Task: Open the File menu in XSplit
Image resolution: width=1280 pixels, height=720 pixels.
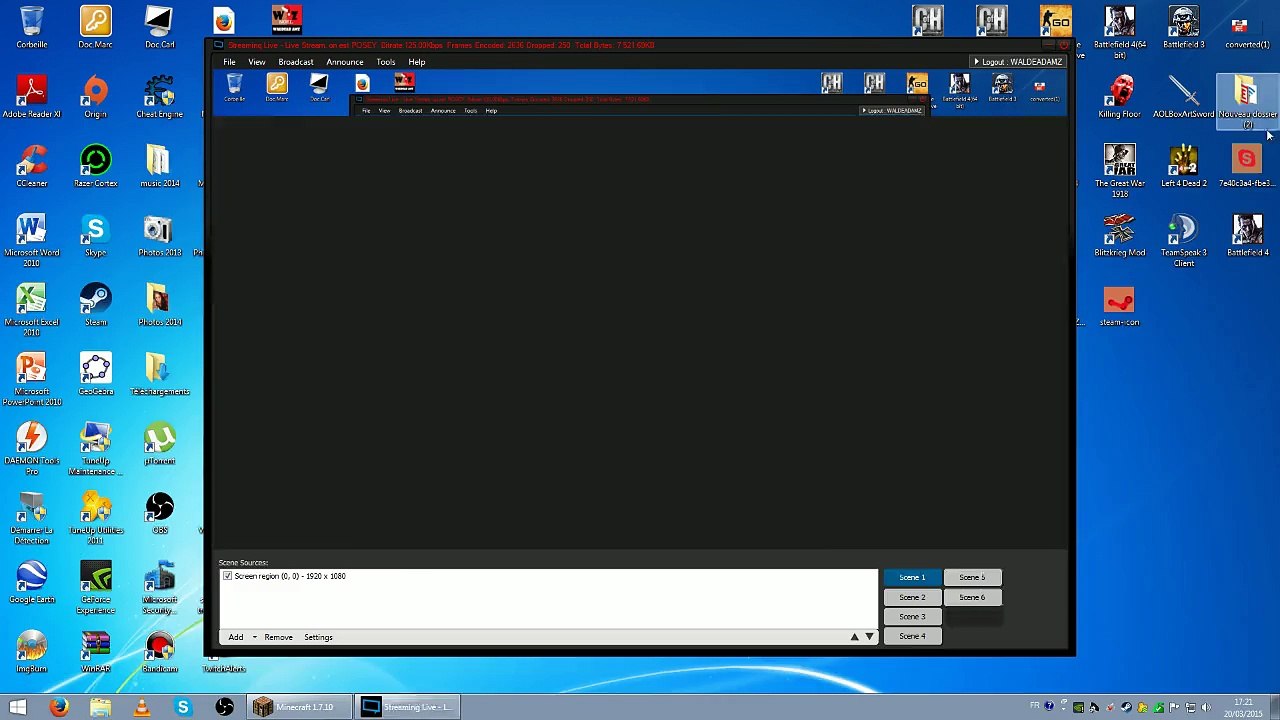Action: [x=229, y=62]
